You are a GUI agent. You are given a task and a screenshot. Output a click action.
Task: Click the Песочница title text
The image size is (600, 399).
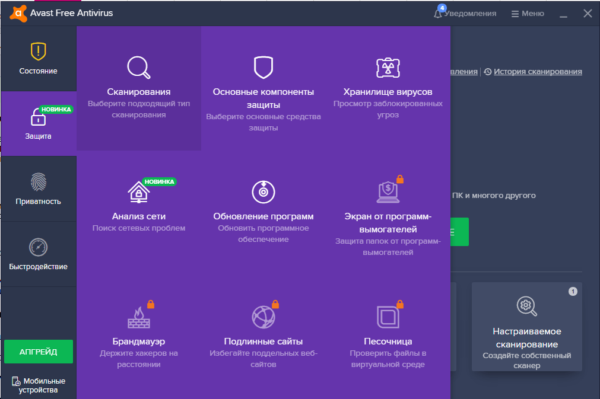(388, 341)
